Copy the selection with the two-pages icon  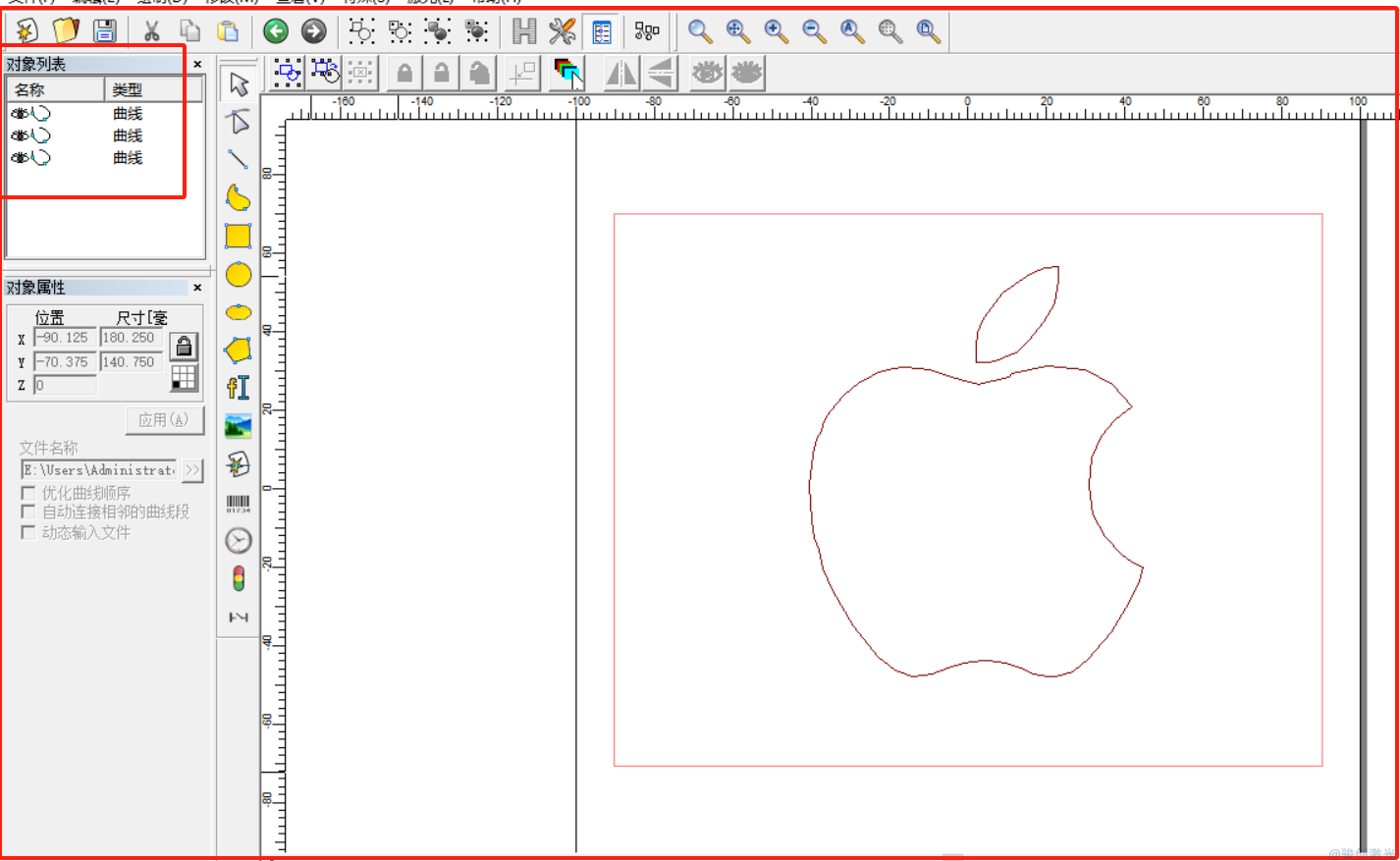[x=189, y=31]
